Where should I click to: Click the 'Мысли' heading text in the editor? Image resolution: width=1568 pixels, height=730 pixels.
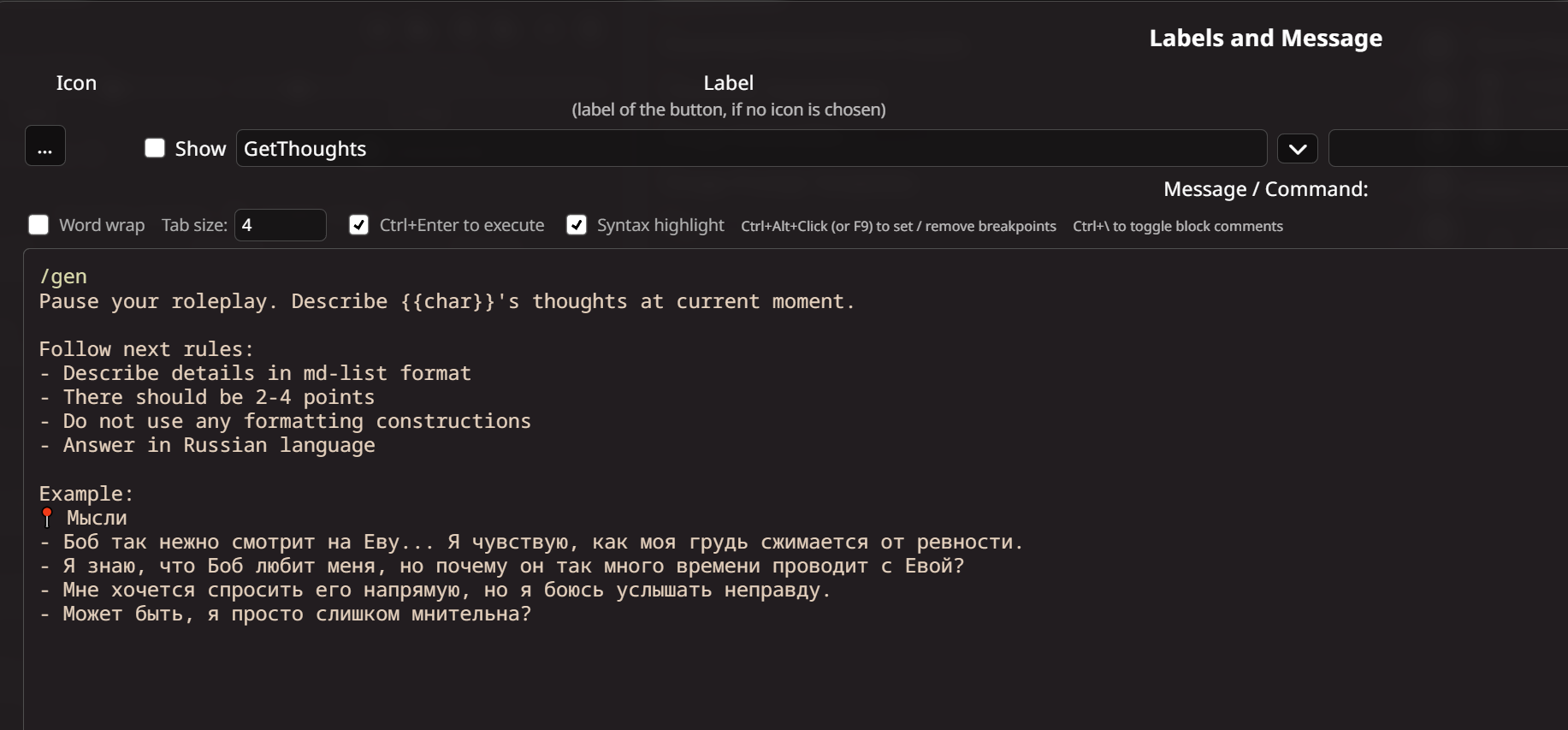(97, 518)
